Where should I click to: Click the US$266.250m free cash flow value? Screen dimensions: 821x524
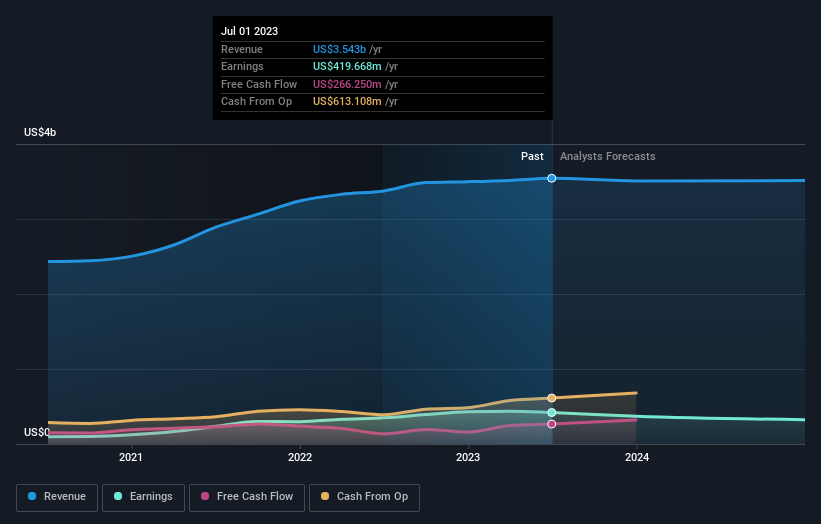point(347,84)
